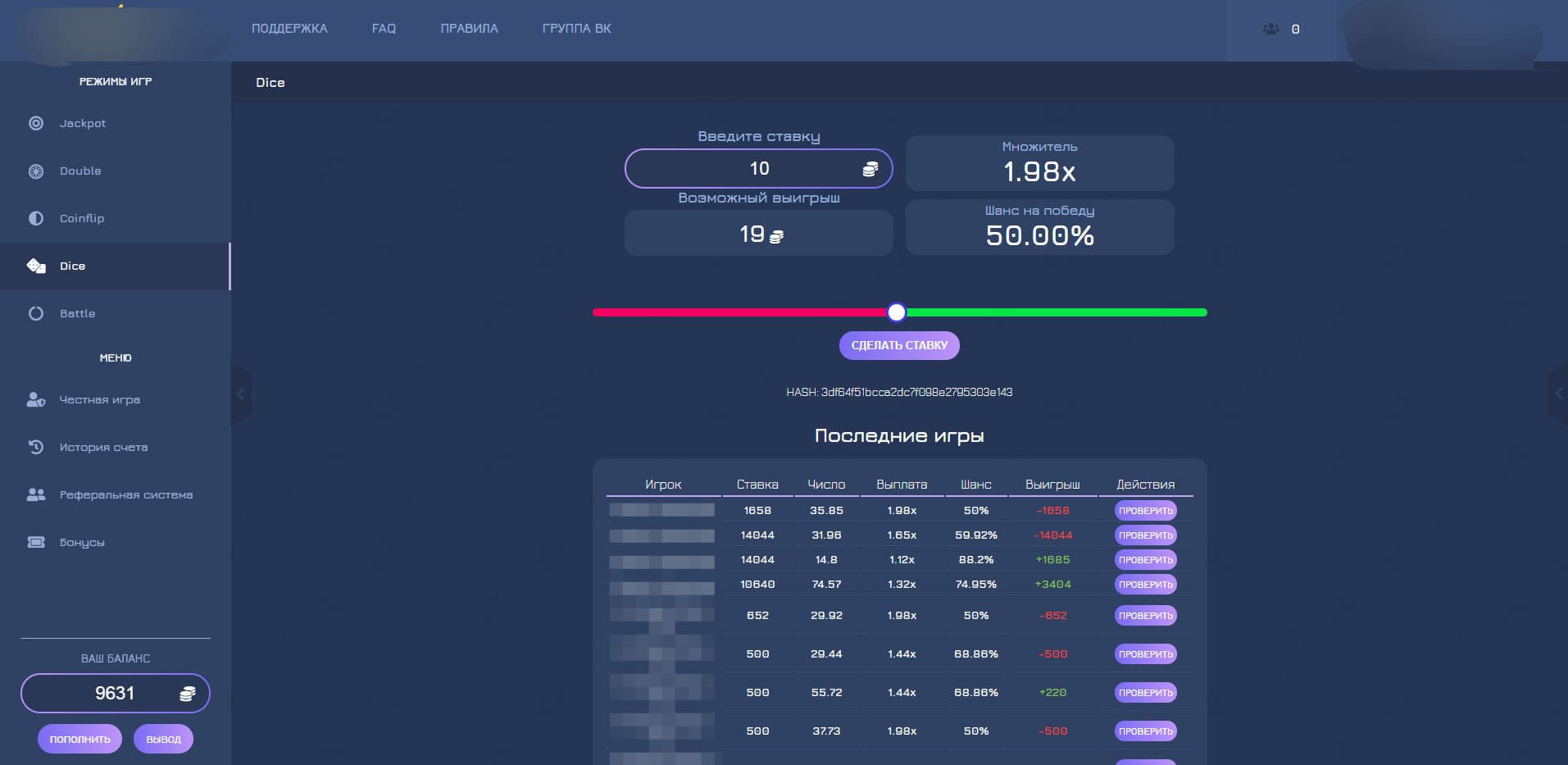Open Реферальная система people icon

click(36, 495)
